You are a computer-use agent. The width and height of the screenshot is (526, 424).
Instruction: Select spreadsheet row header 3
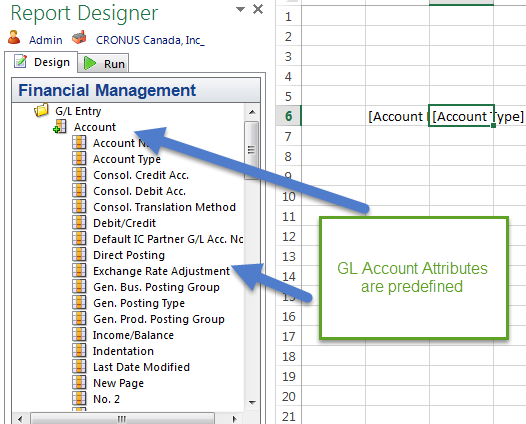point(288,56)
